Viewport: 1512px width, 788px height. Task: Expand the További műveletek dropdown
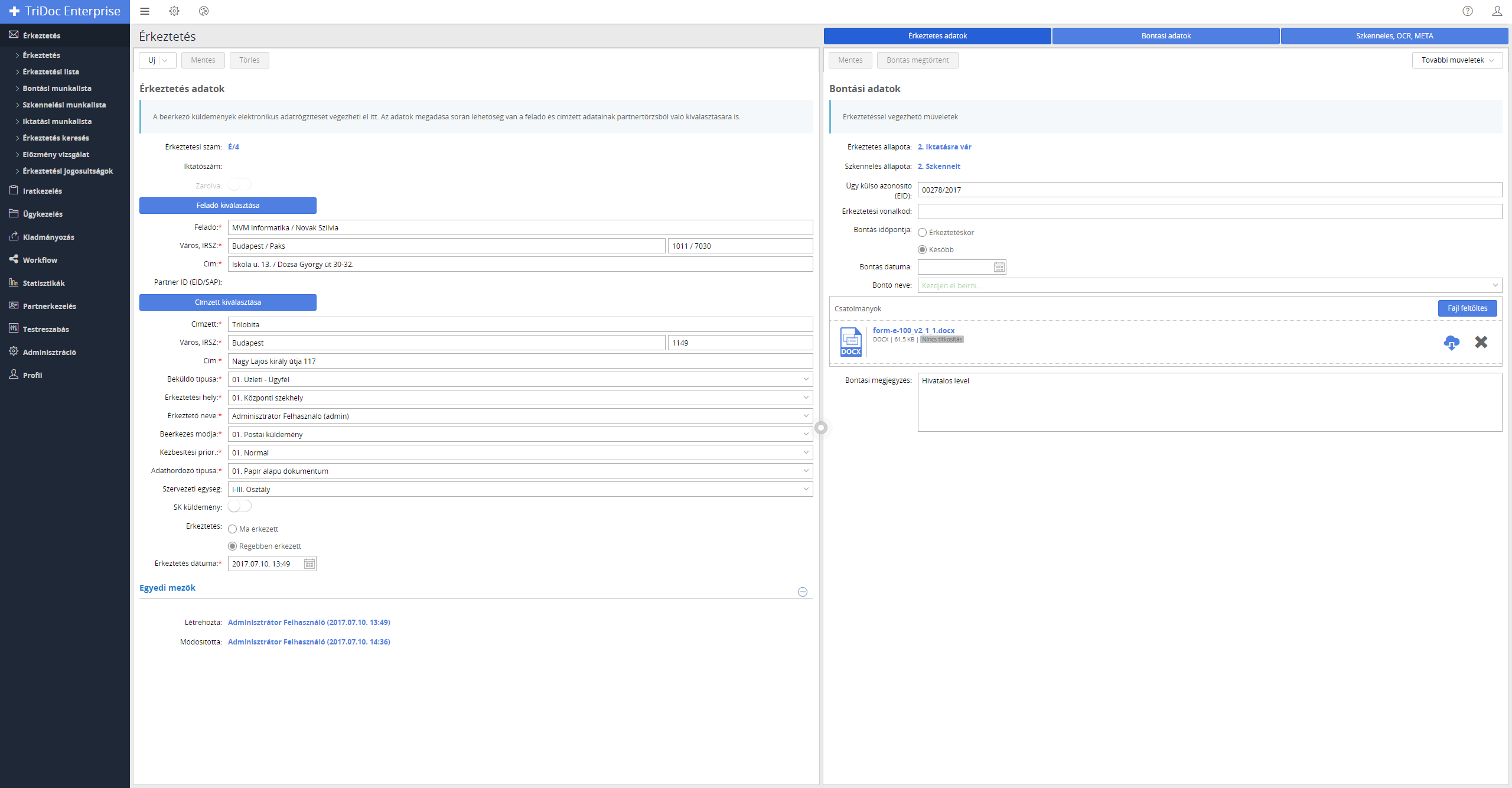click(x=1456, y=60)
